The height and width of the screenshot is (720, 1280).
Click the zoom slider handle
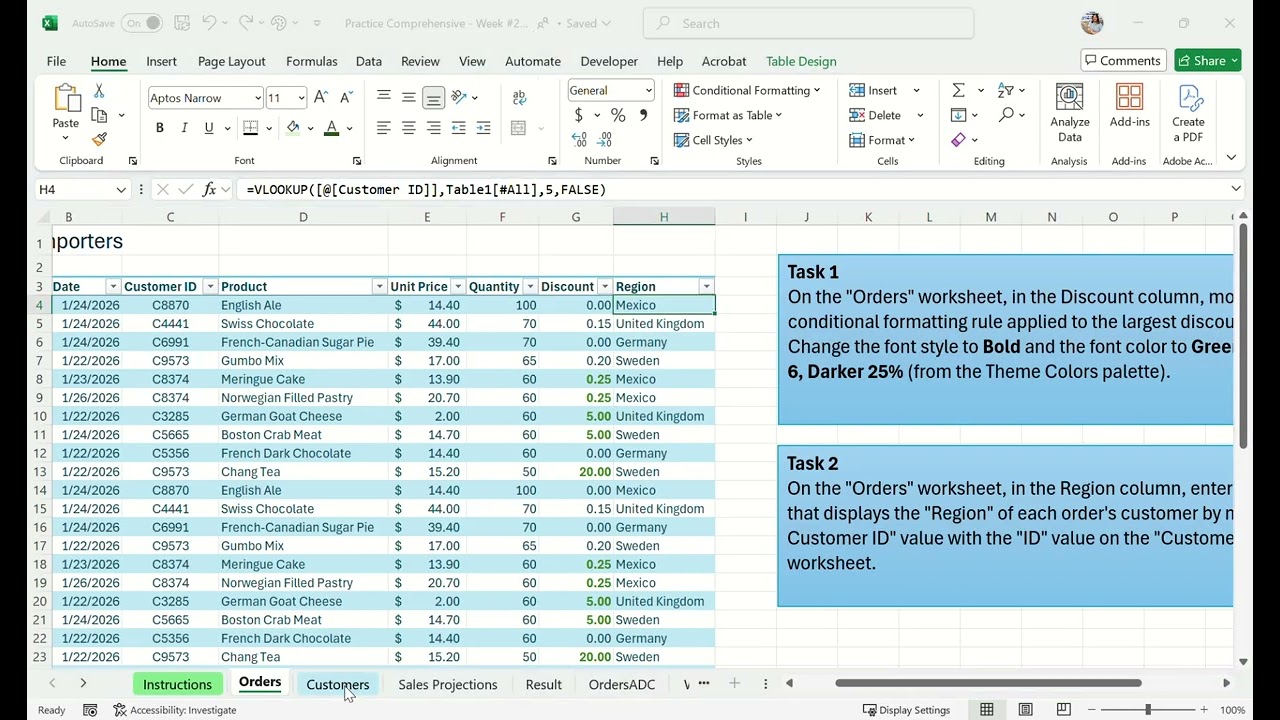1148,710
